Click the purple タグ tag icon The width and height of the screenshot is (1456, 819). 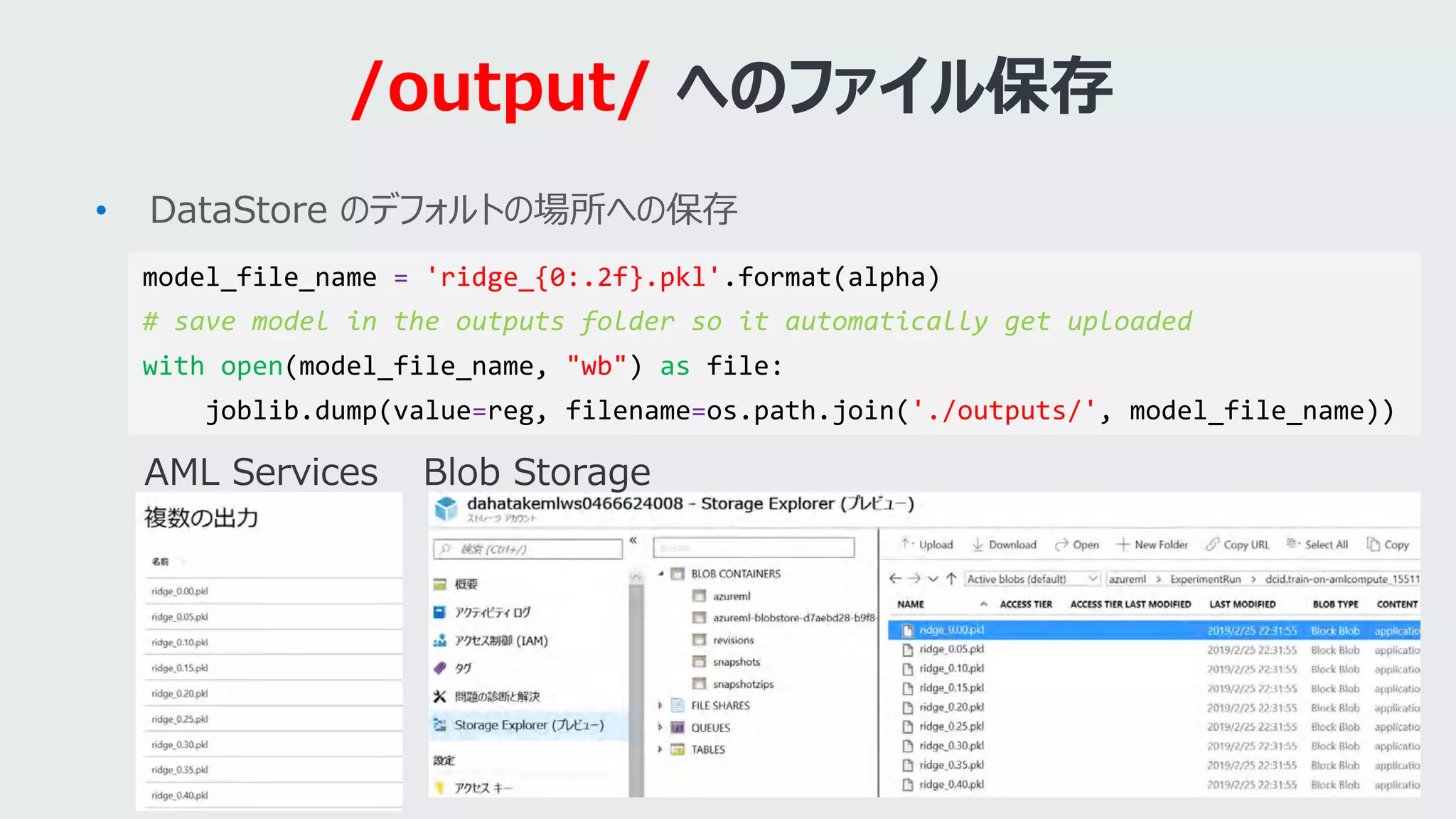[440, 668]
